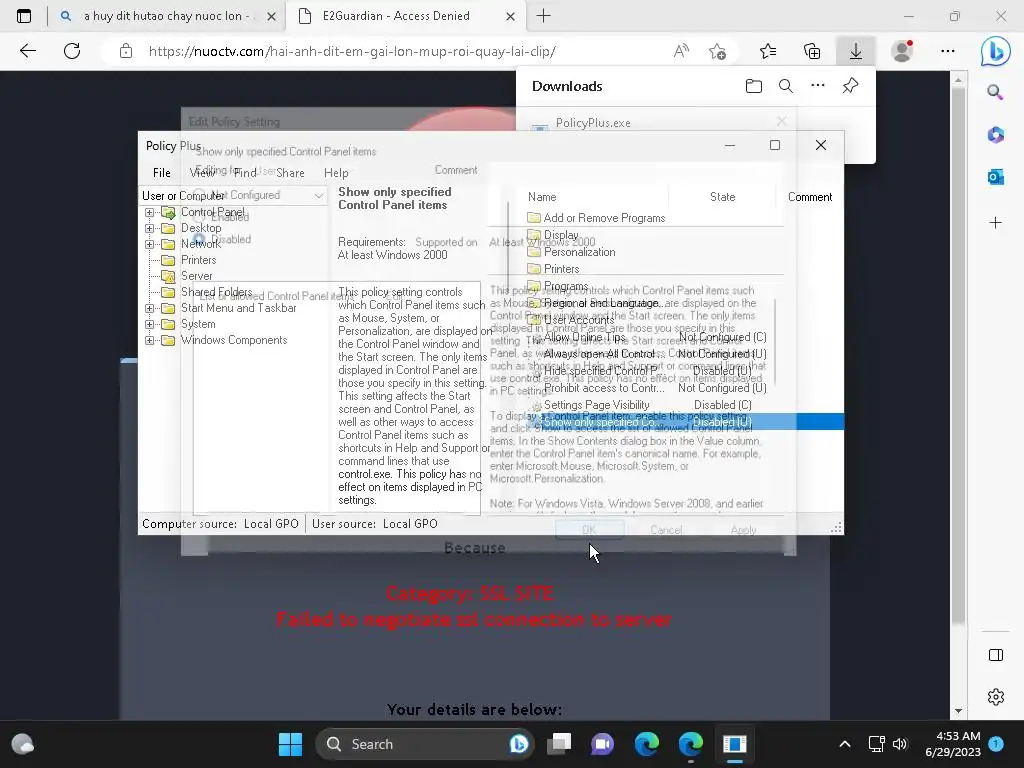Expand Start Menu and Taskbar node
Image resolution: width=1024 pixels, height=768 pixels.
150,308
